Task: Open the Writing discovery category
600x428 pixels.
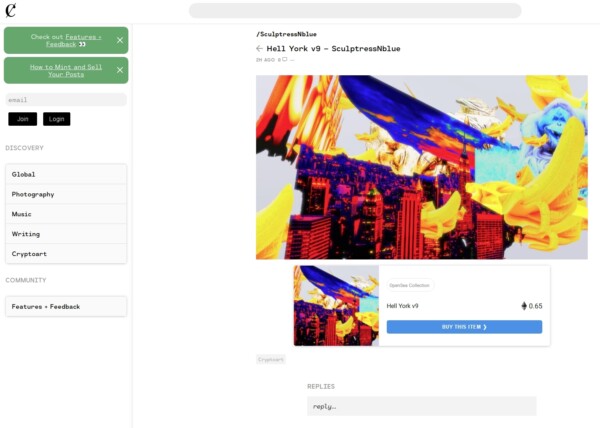Action: click(x=66, y=234)
